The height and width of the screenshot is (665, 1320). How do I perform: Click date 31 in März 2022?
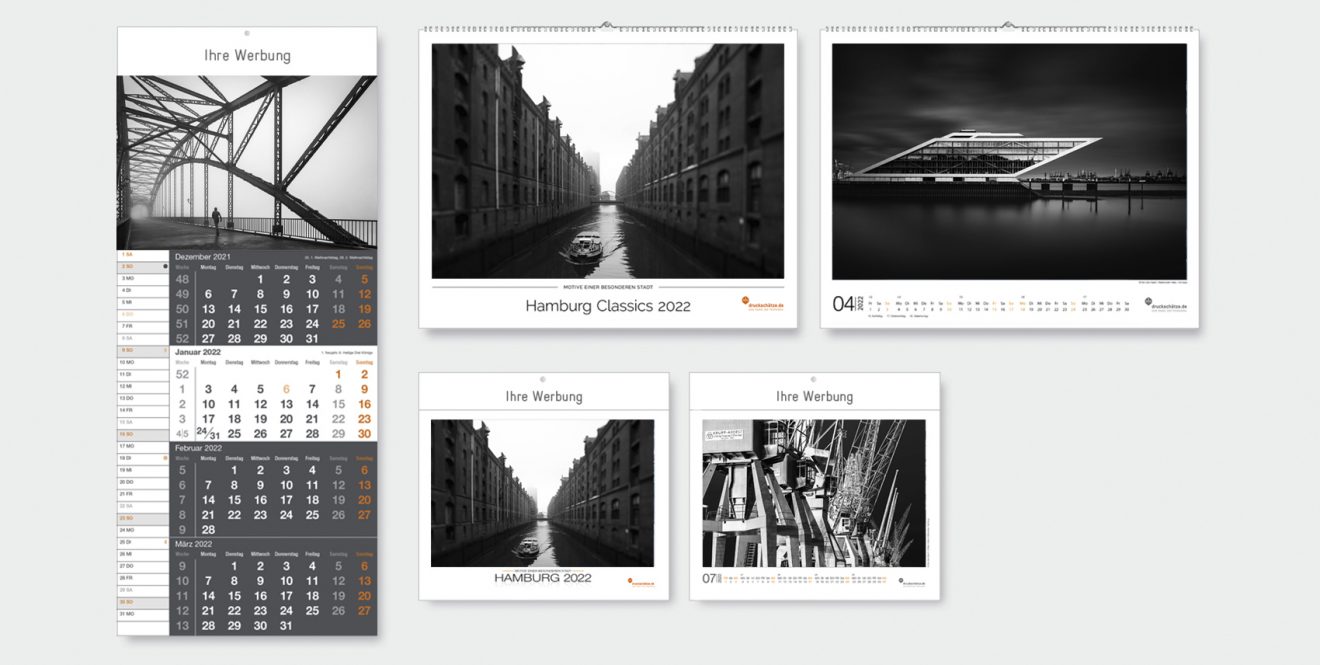286,626
